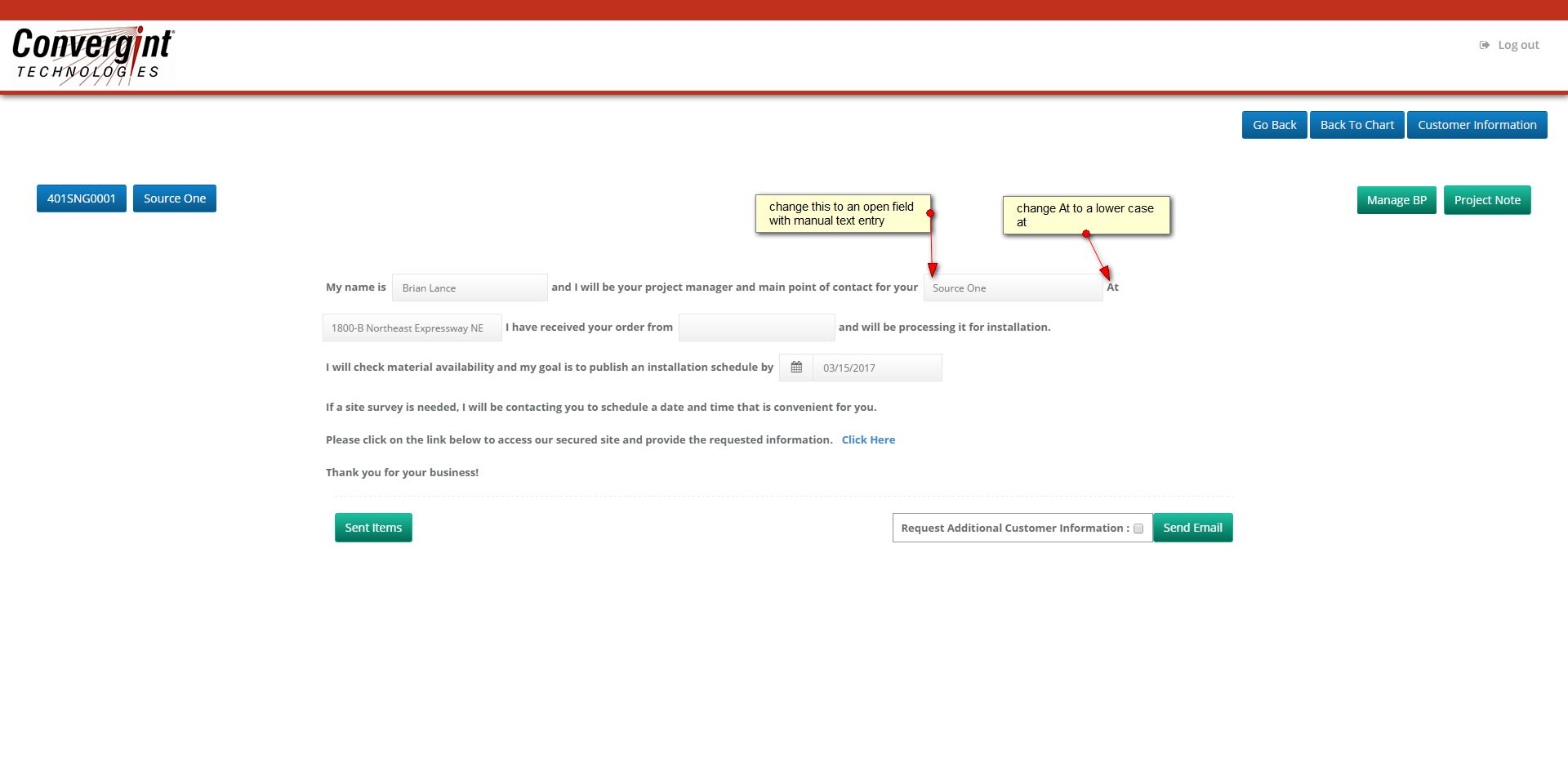The height and width of the screenshot is (776, 1568).
Task: Open Customer Information
Action: coord(1477,125)
